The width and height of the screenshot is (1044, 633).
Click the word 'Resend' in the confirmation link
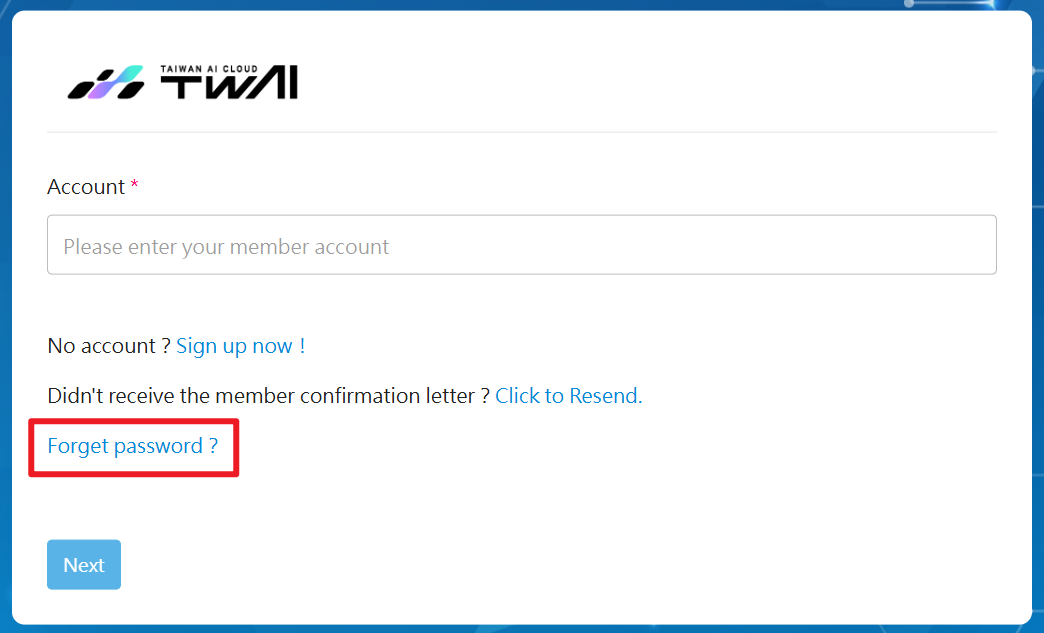(605, 396)
